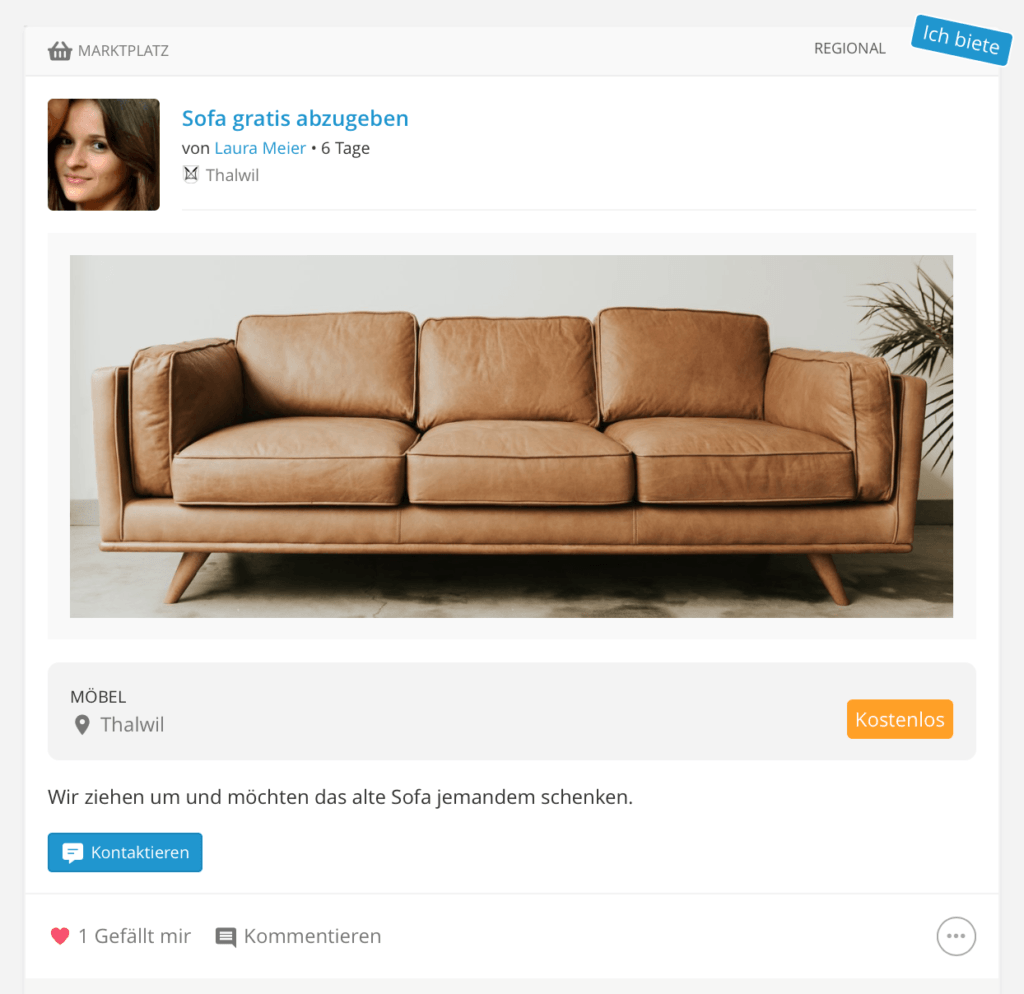Click the Ich biete ribbon label

coord(961,40)
